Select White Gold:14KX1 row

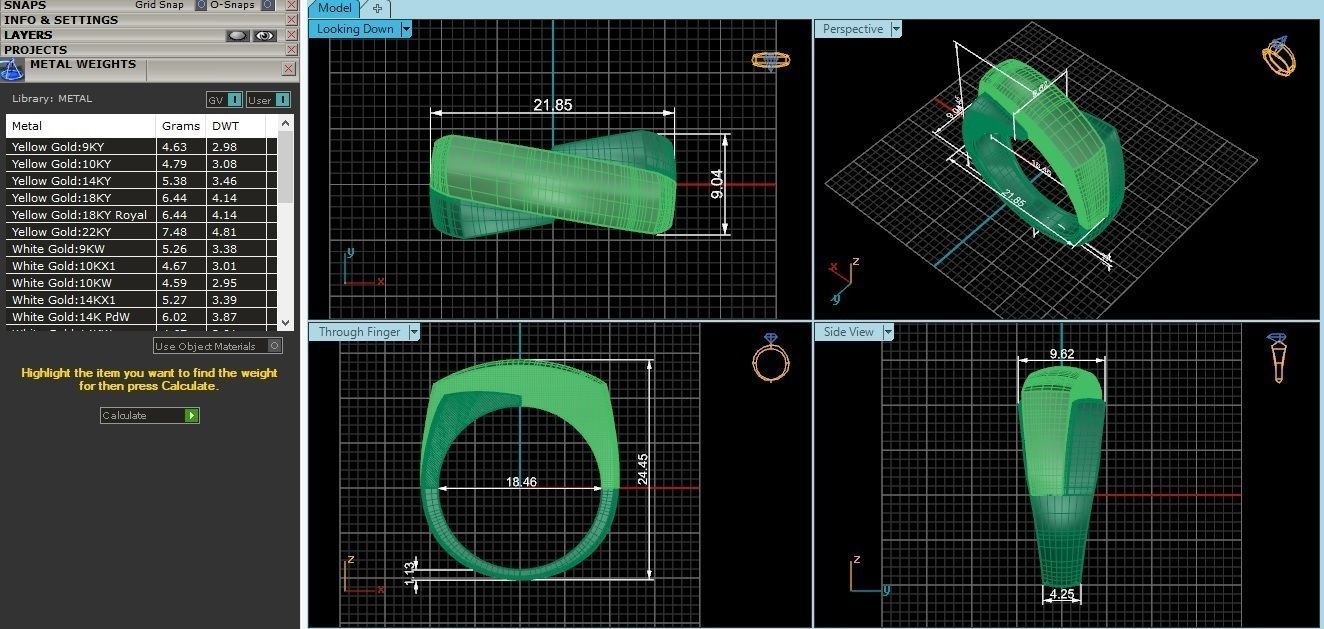pos(141,300)
